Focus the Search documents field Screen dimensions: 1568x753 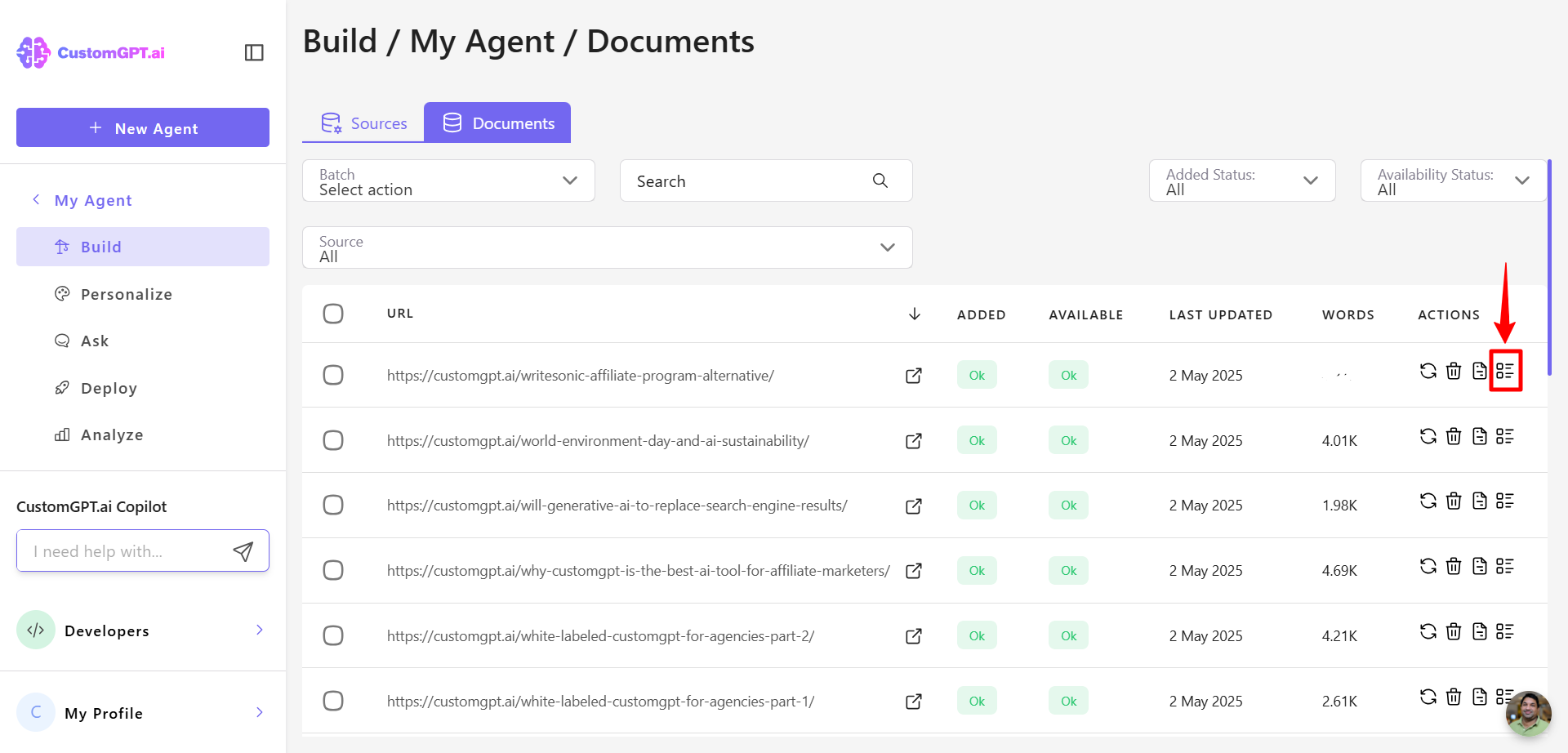pos(766,180)
